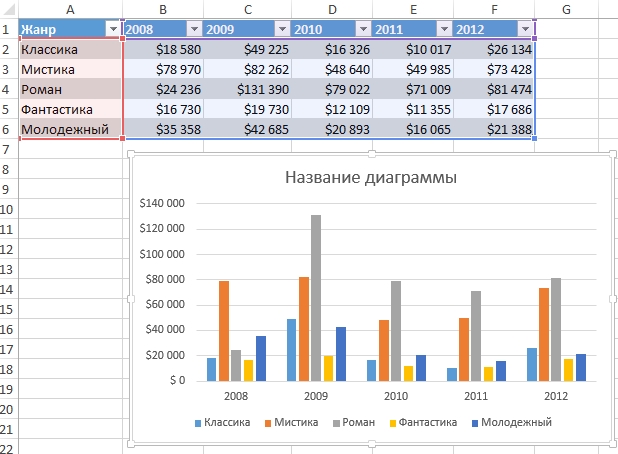This screenshot has height=454, width=618.
Task: Open the 2012 column filter dropdown
Action: pos(524,30)
